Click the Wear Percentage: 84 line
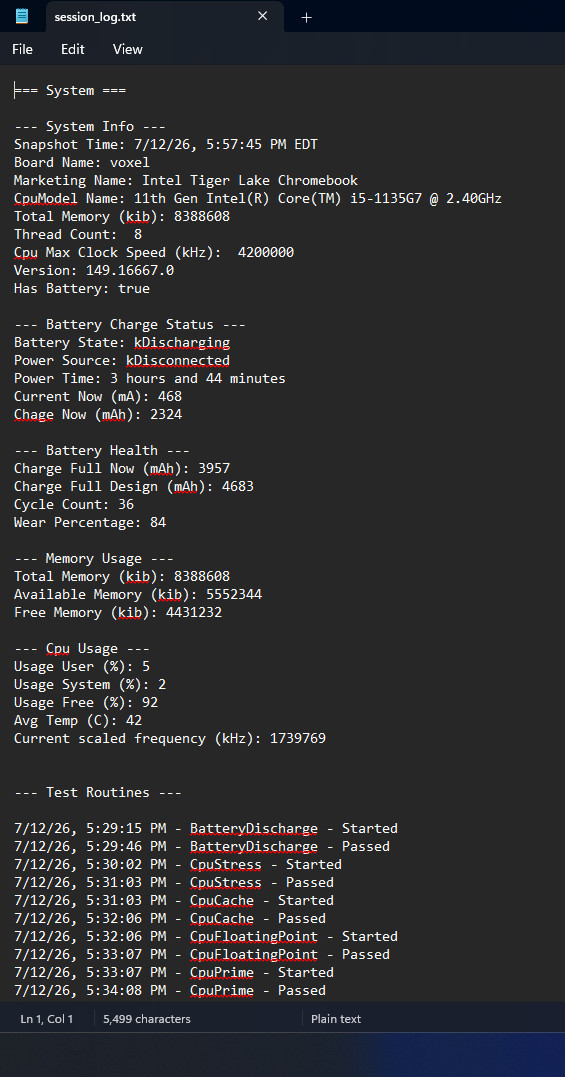The image size is (565, 1077). [90, 523]
